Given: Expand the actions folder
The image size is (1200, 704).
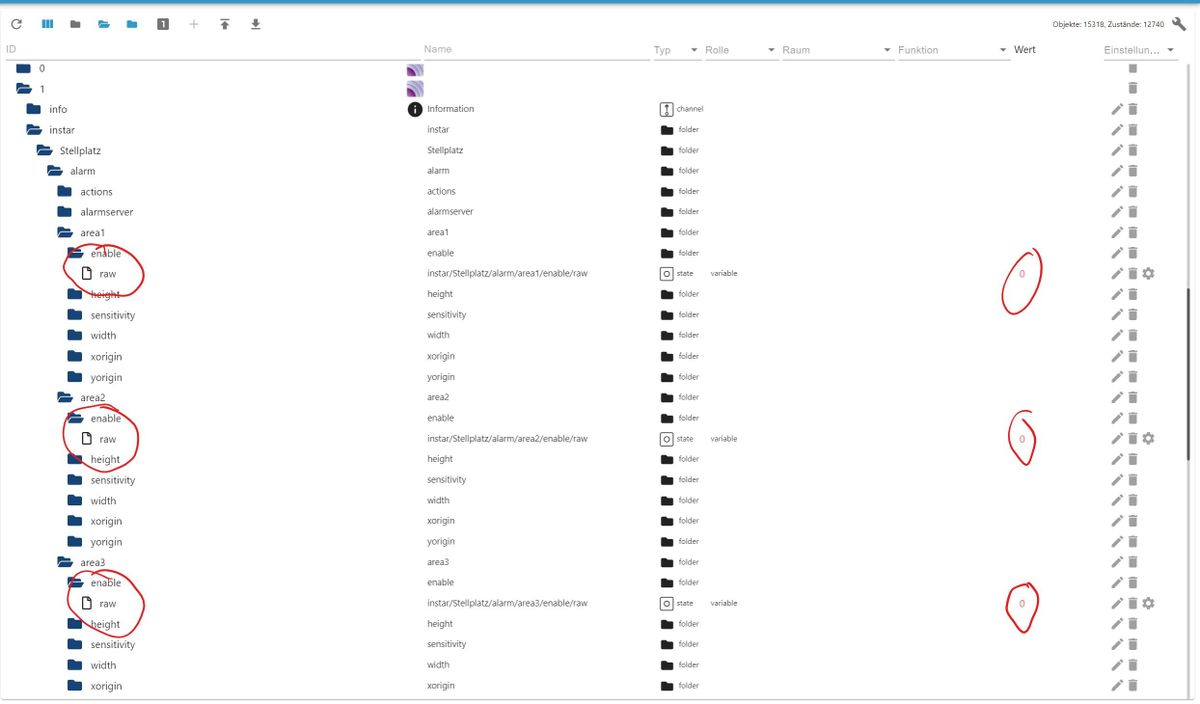Looking at the screenshot, I should (x=65, y=191).
